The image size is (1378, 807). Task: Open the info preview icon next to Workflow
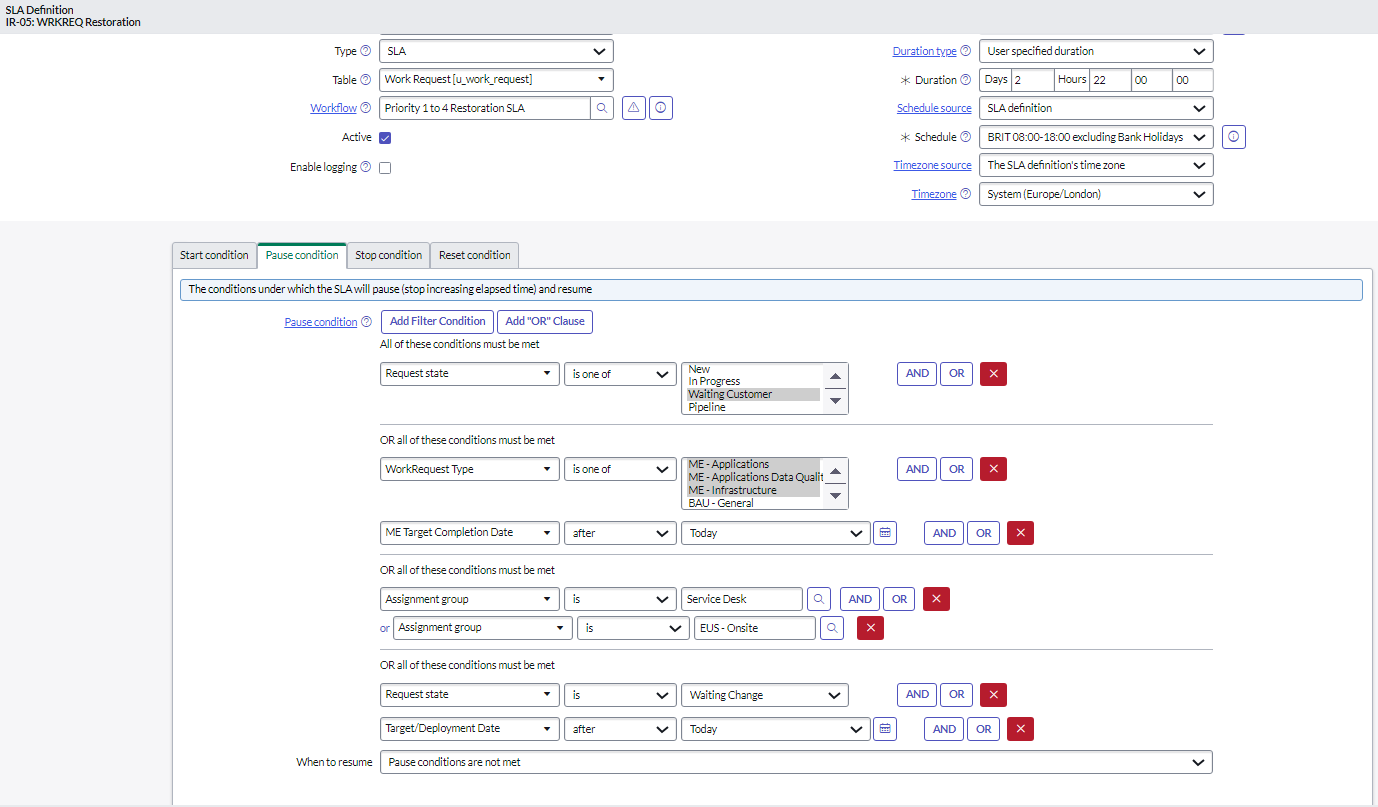coord(660,107)
